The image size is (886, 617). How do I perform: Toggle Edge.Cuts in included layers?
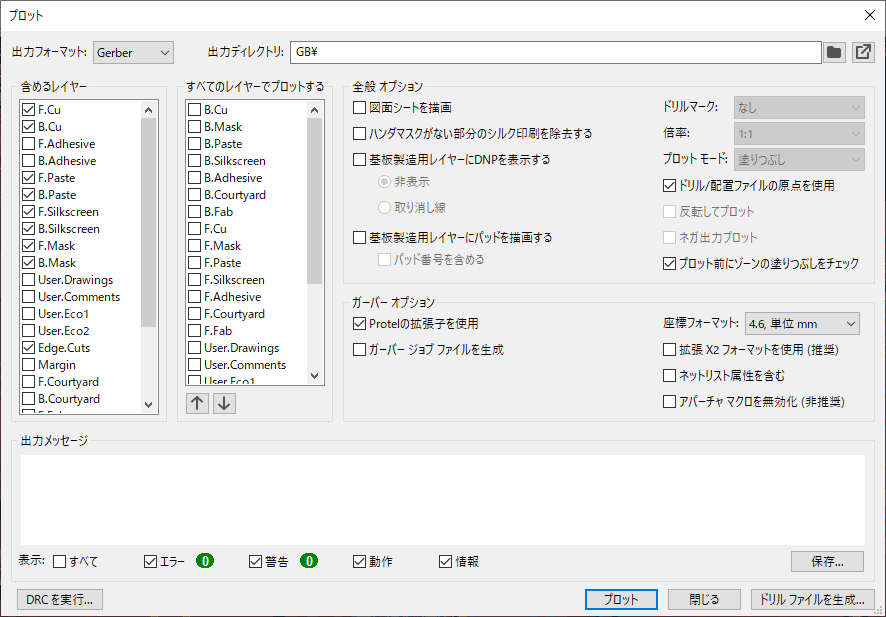[28, 347]
